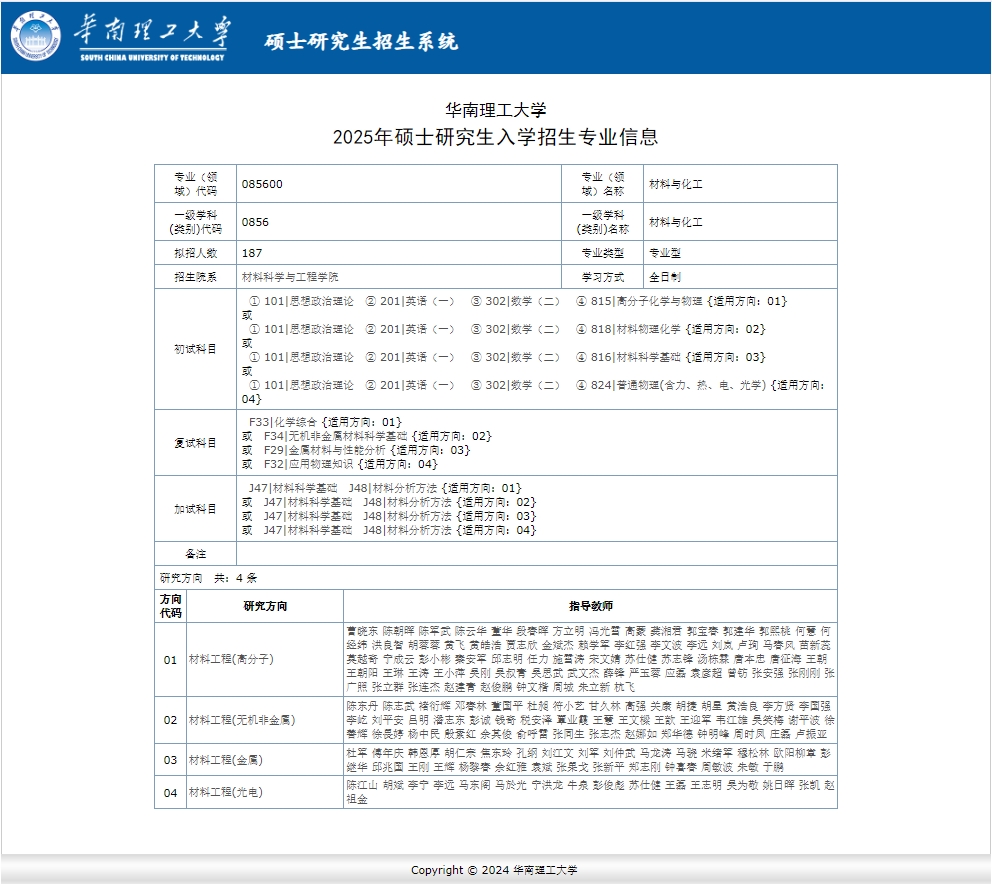Viewport: 992px width, 884px height.
Task: Click the 复试科目 row label
Action: click(195, 443)
